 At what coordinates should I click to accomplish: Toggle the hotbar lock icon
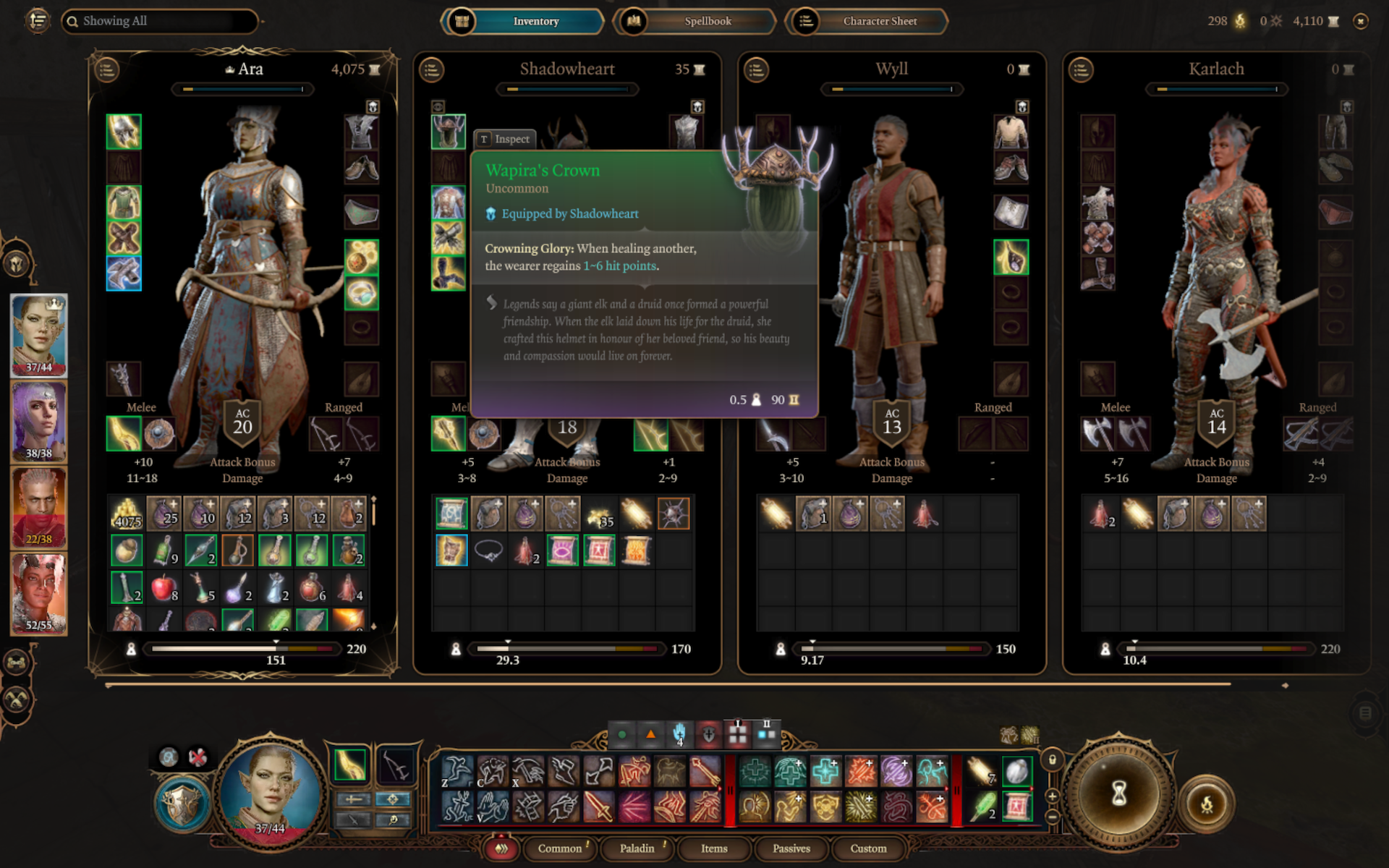coord(1053,759)
